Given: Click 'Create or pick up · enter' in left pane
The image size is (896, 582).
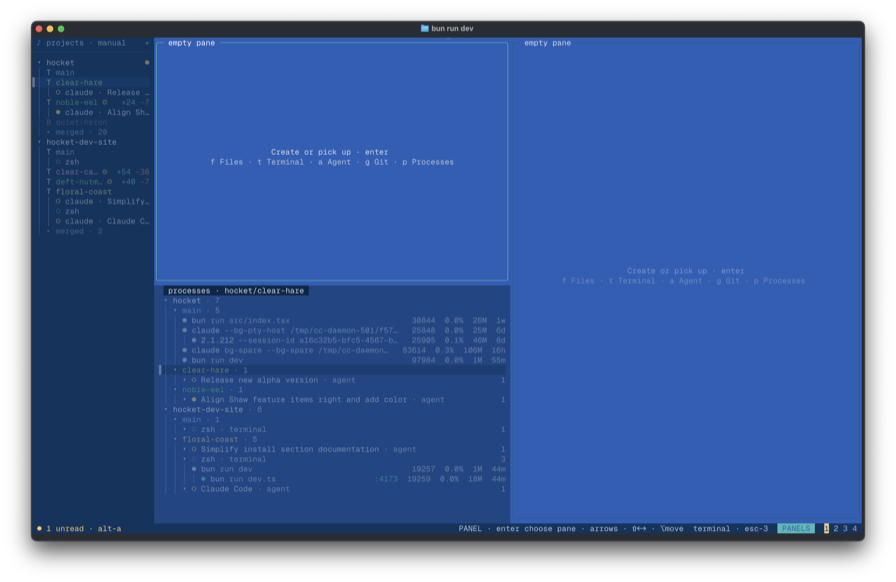Looking at the screenshot, I should 330,152.
